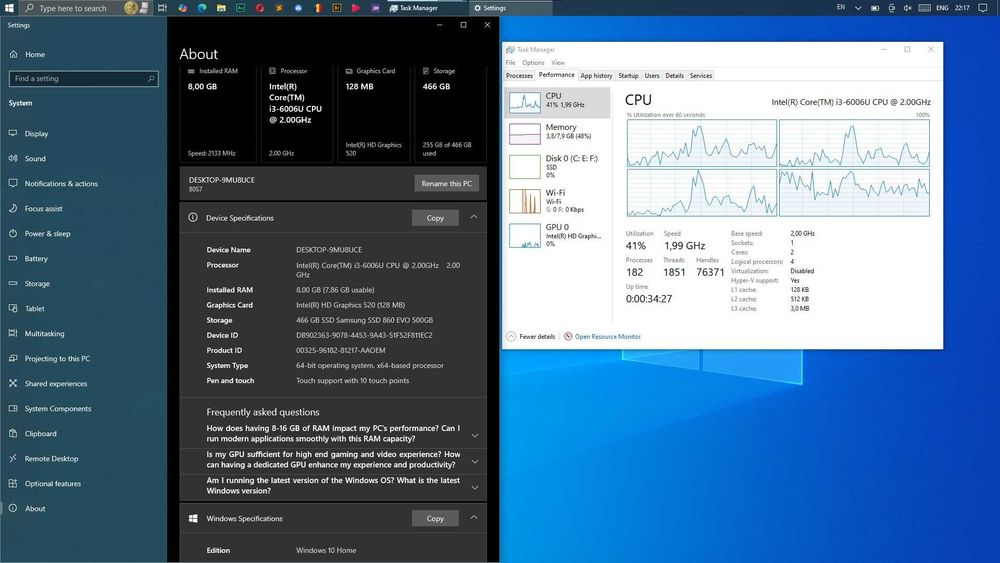
Task: Collapse Task Manager with Fewer details
Action: (531, 337)
